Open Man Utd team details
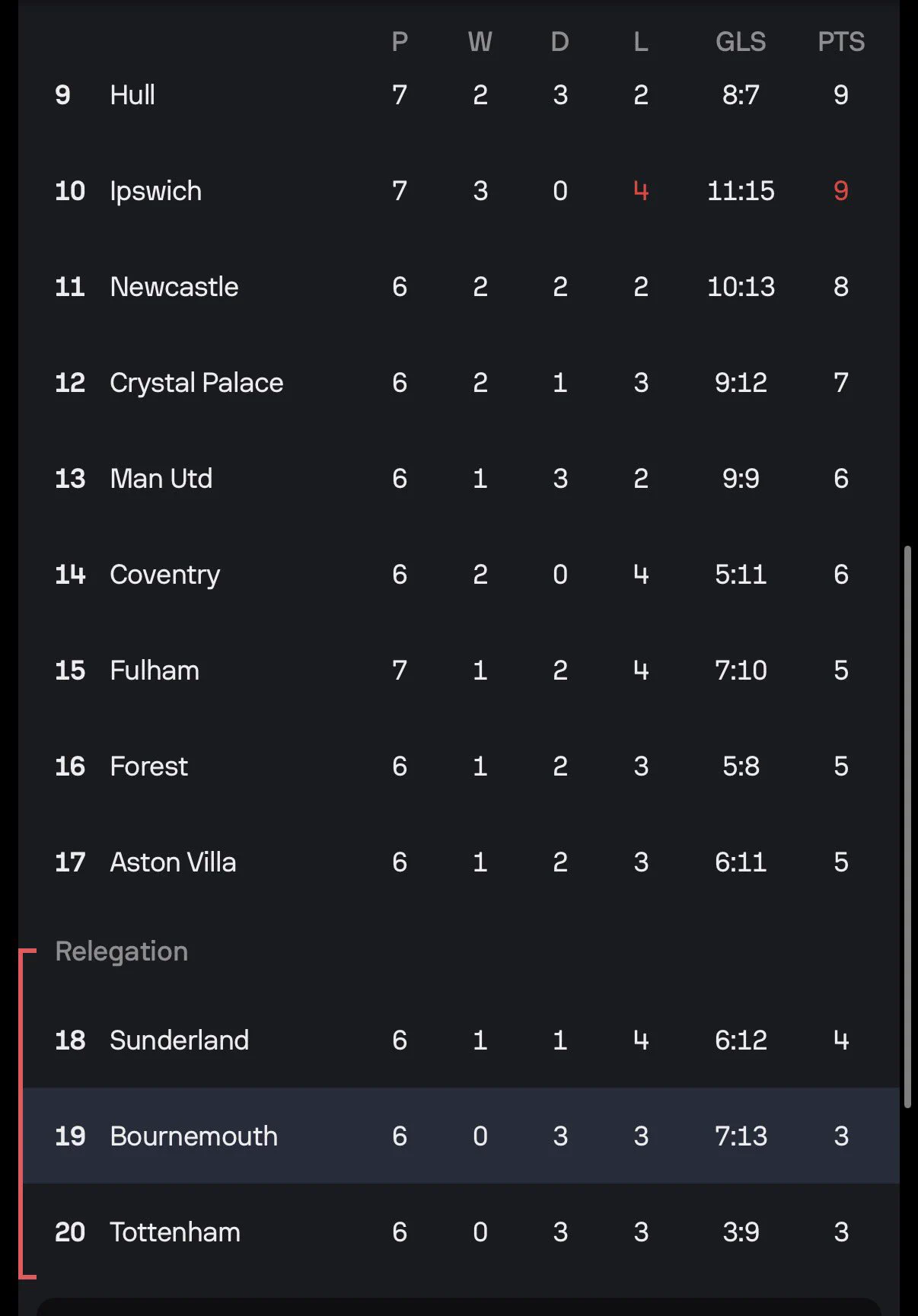This screenshot has height=1316, width=918. (459, 479)
